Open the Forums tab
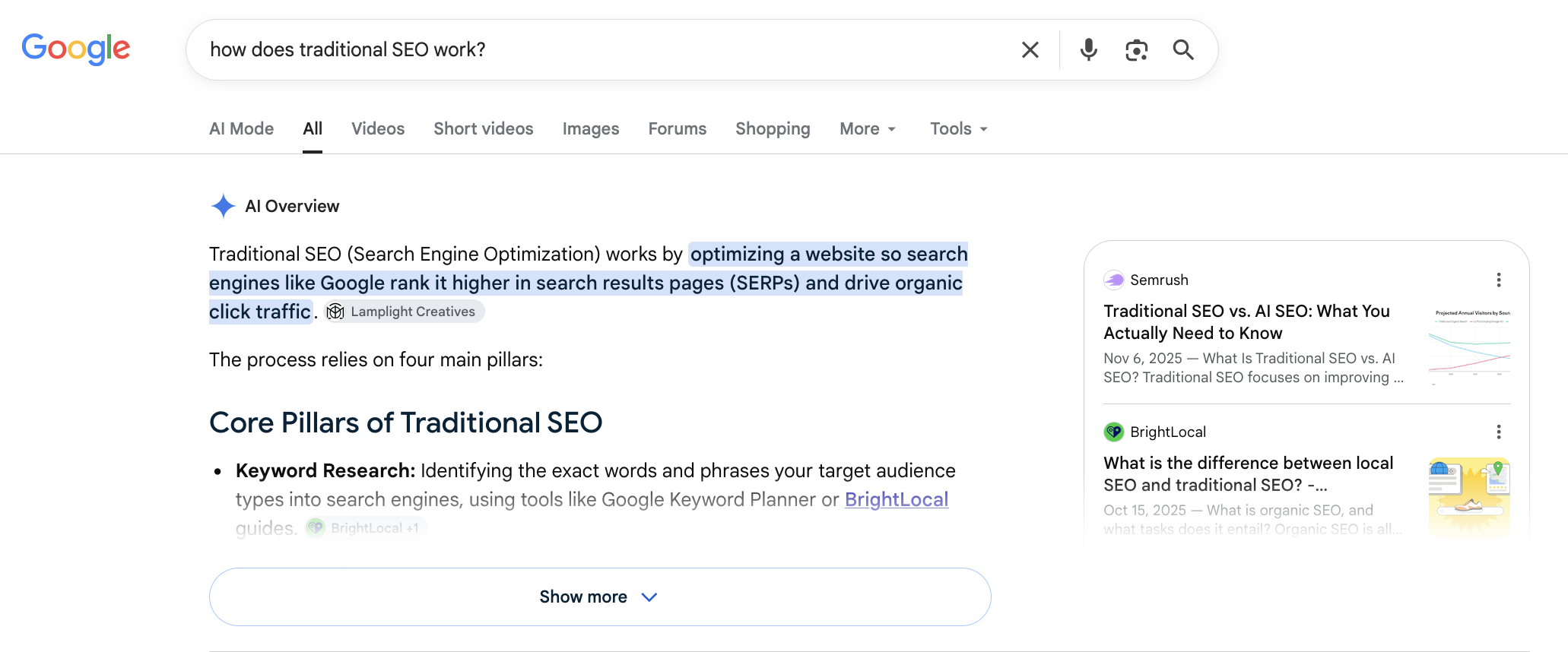This screenshot has height=652, width=1568. (678, 128)
